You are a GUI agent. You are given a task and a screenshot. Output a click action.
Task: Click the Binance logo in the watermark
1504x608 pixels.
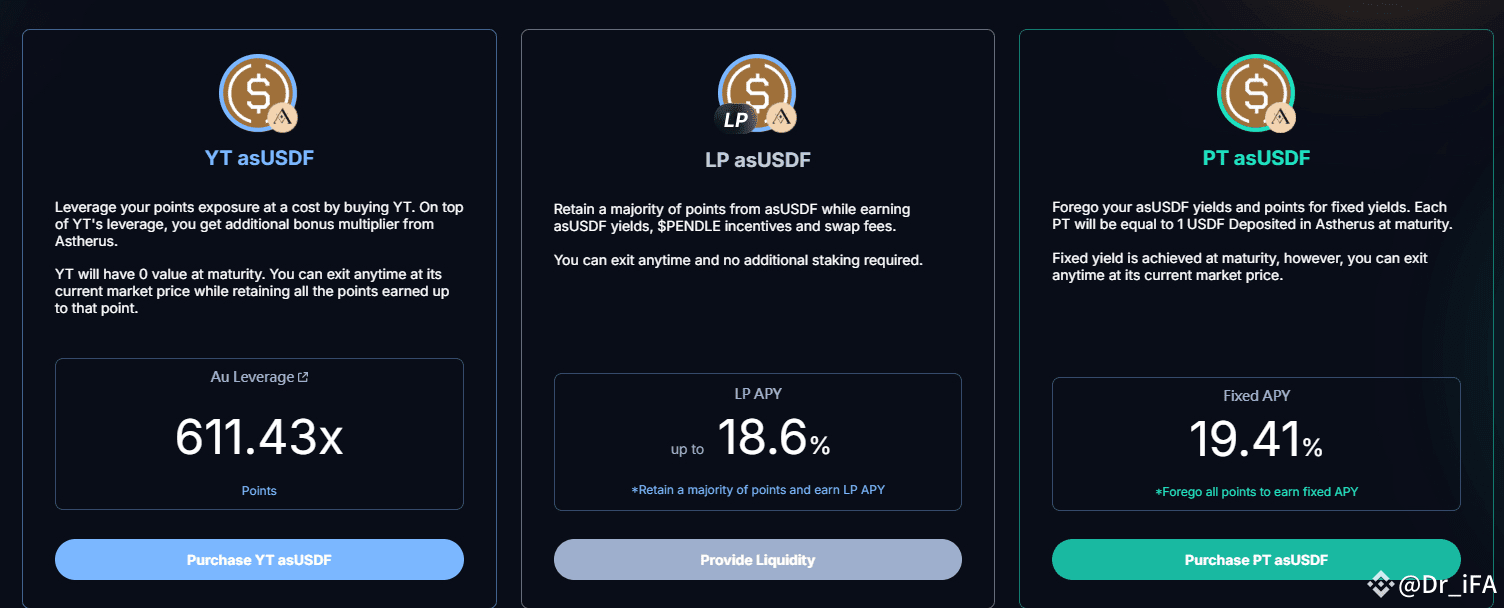pos(1382,583)
